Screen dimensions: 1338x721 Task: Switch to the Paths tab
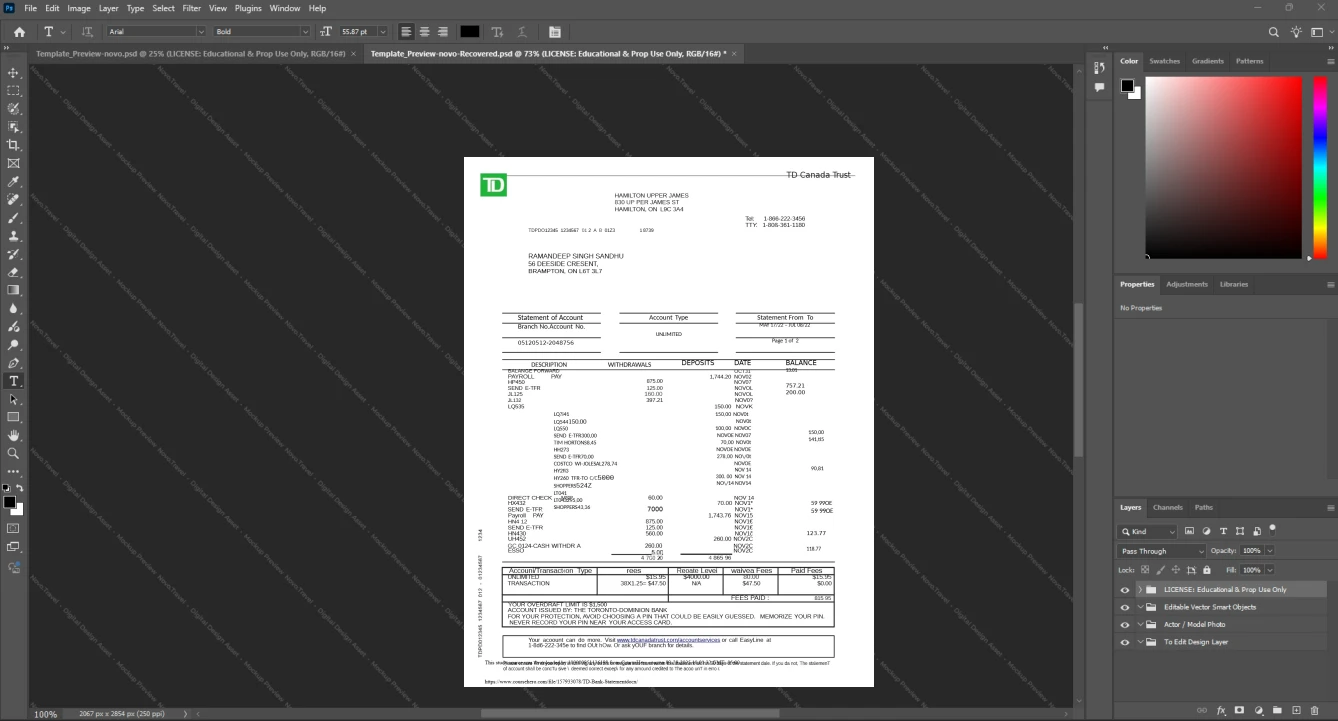point(1204,507)
